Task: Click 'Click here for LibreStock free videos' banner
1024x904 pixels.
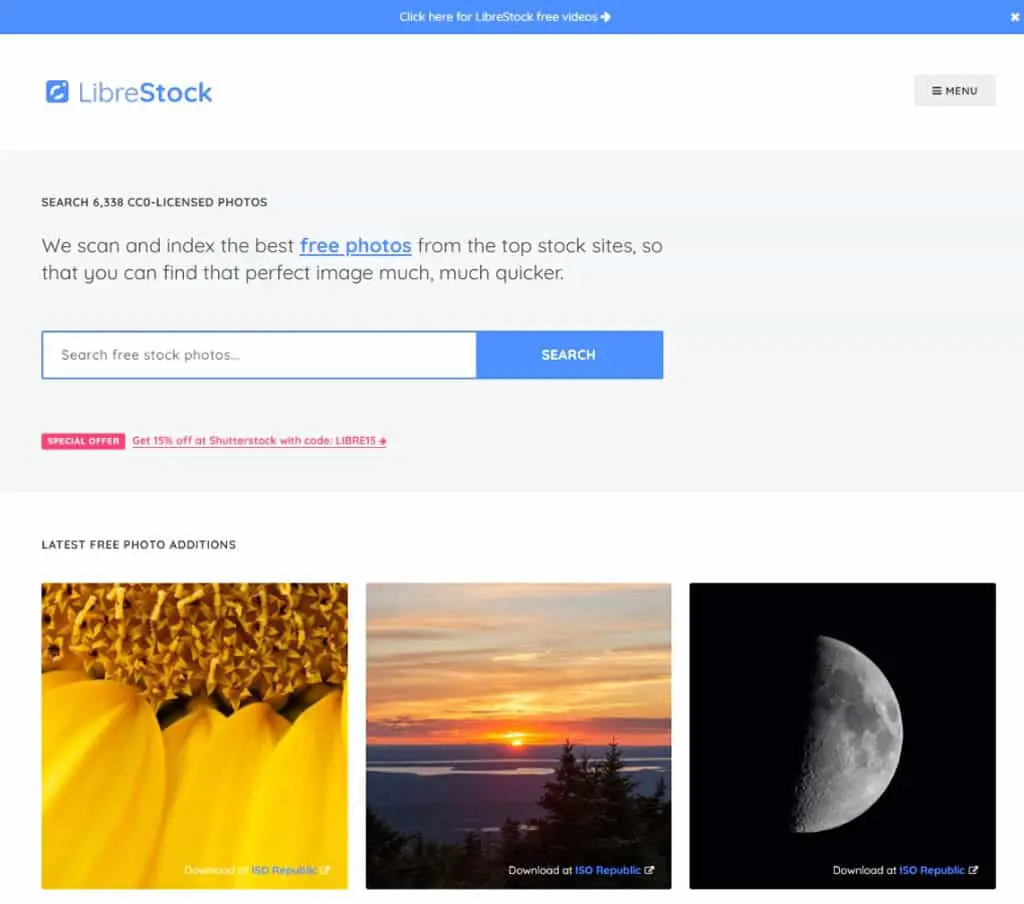Action: [x=498, y=17]
